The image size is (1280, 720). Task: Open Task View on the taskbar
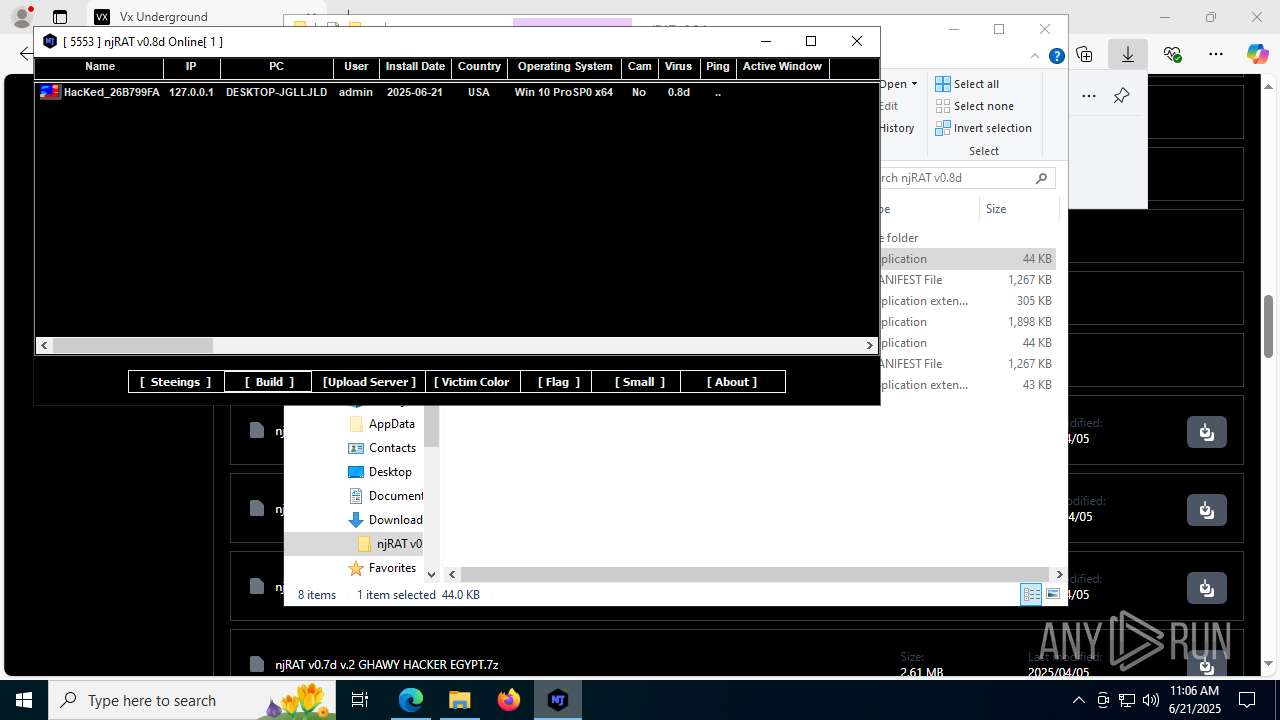(x=361, y=700)
